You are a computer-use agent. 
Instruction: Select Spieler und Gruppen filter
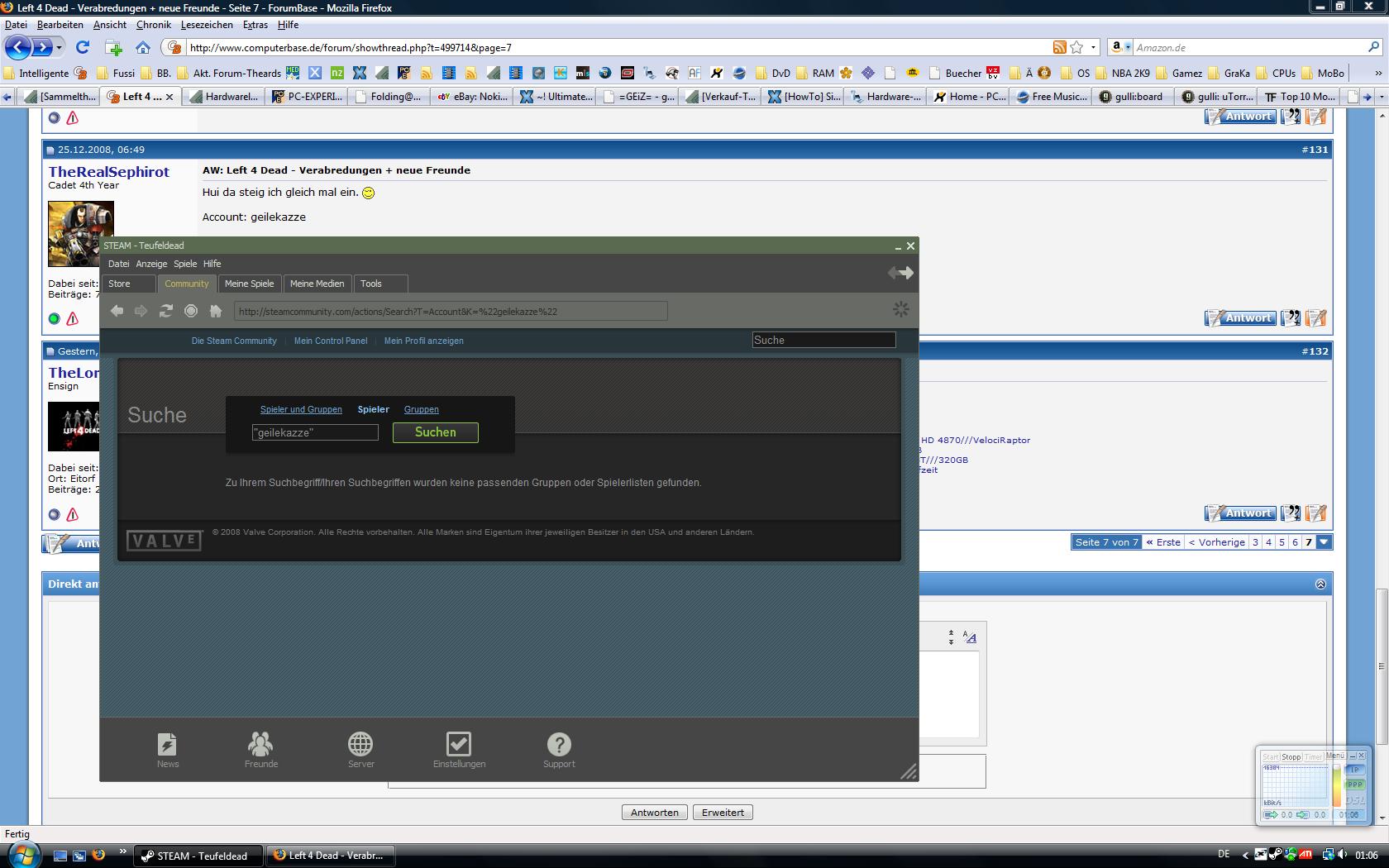[301, 409]
